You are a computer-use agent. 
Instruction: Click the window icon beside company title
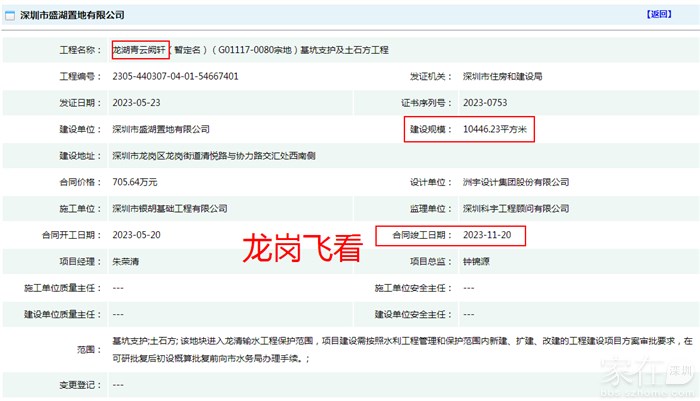(x=10, y=16)
